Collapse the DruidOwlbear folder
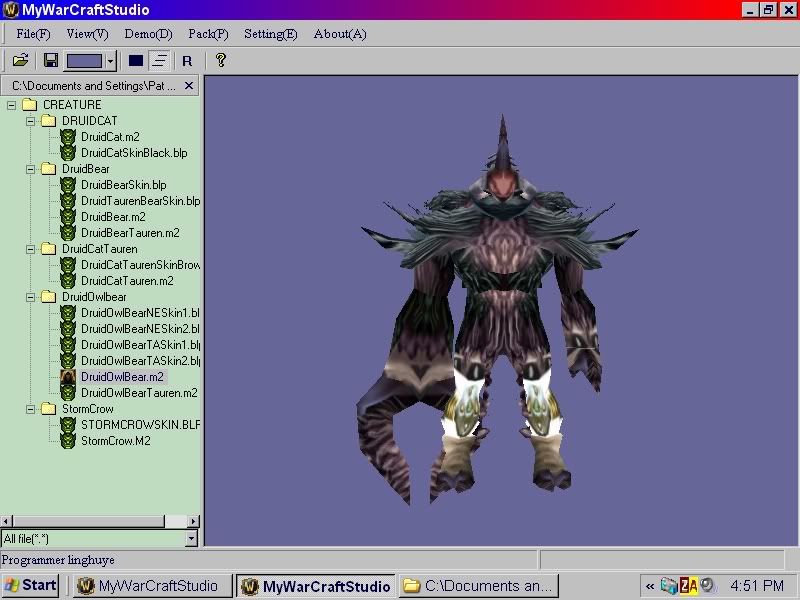This screenshot has width=800, height=600. point(31,297)
